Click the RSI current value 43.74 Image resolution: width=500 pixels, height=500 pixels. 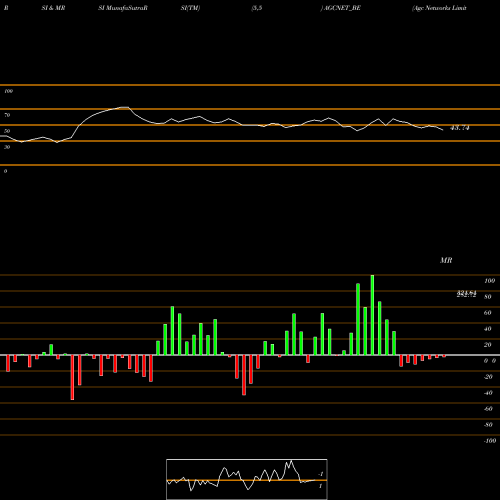click(460, 128)
